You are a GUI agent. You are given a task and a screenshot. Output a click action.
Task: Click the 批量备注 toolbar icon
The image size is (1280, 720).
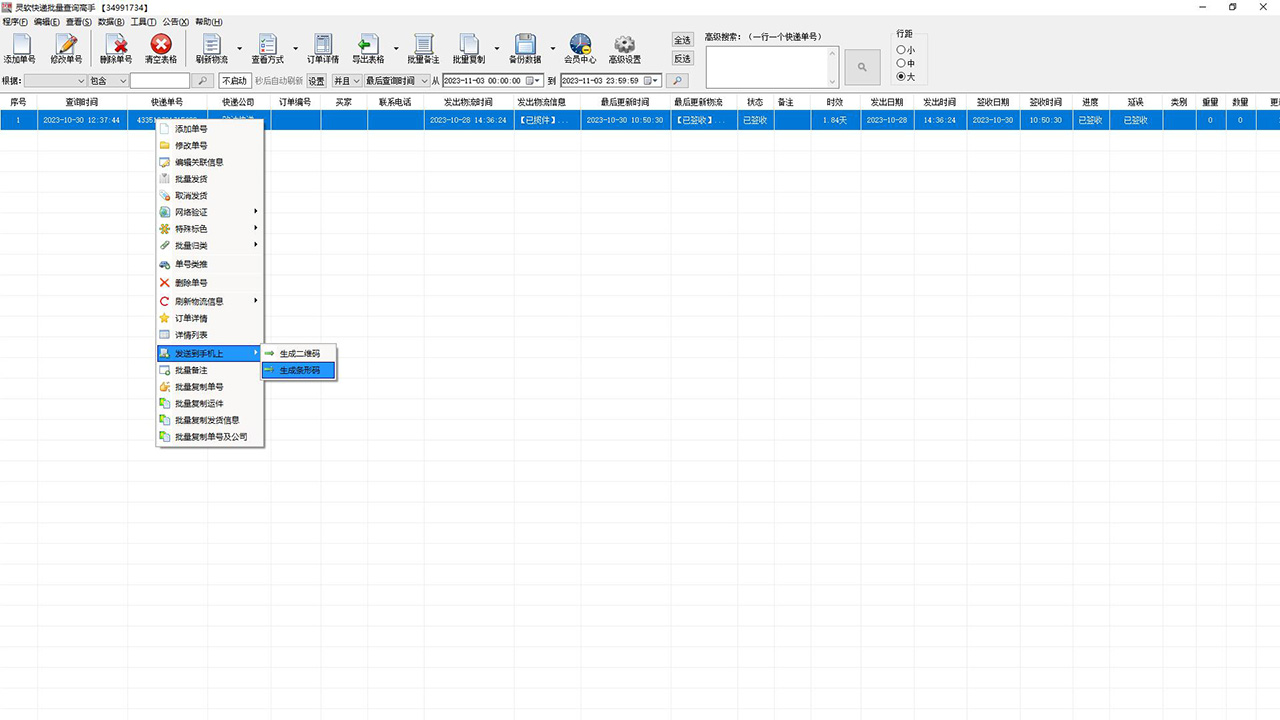click(423, 47)
